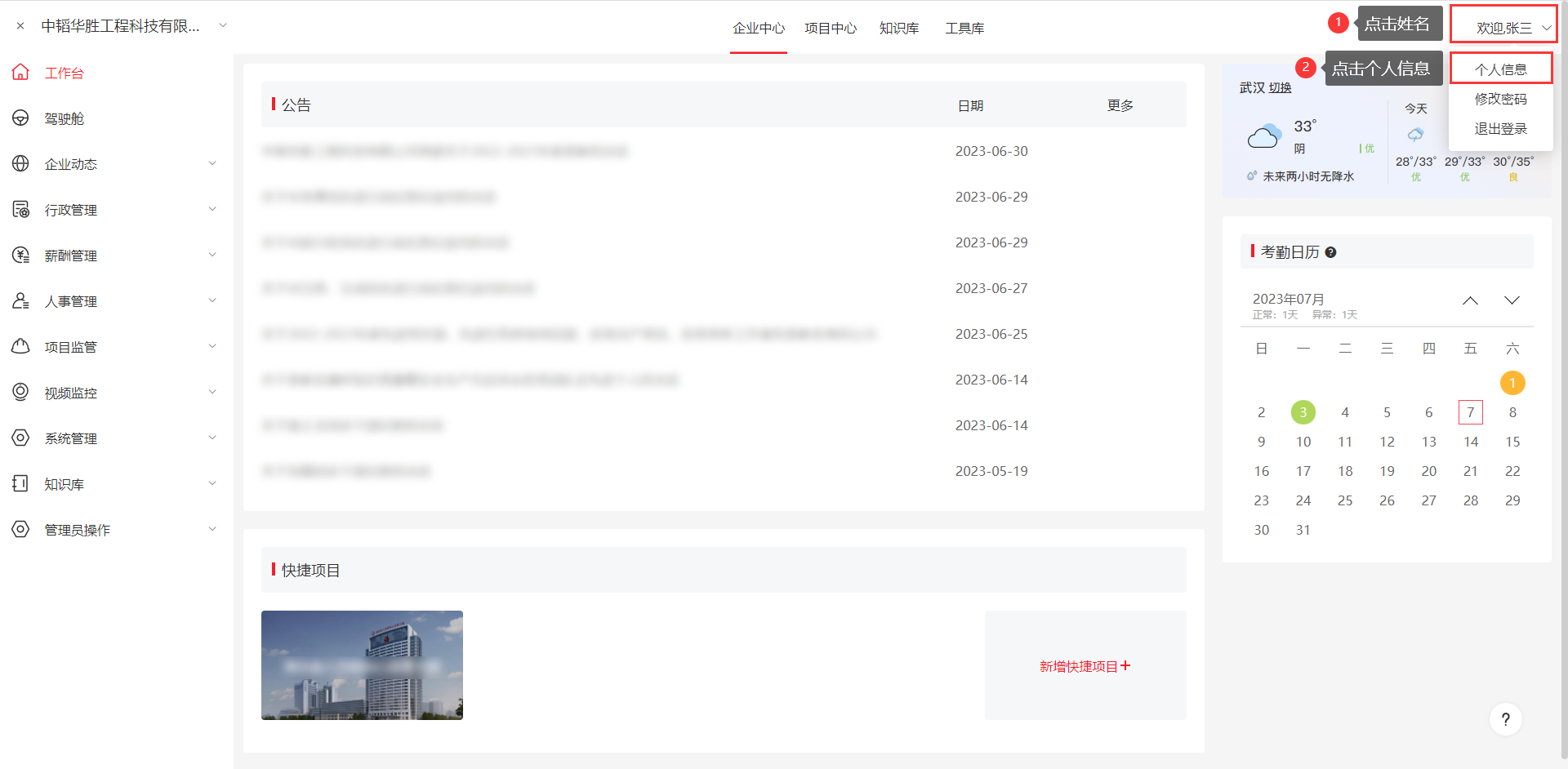This screenshot has width=1568, height=769.
Task: Go to previous month in attendance calendar
Action: (x=1470, y=300)
